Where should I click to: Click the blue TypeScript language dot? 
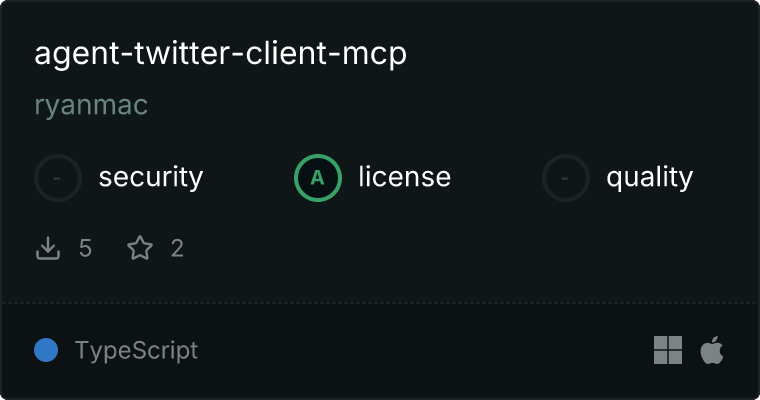[x=46, y=350]
